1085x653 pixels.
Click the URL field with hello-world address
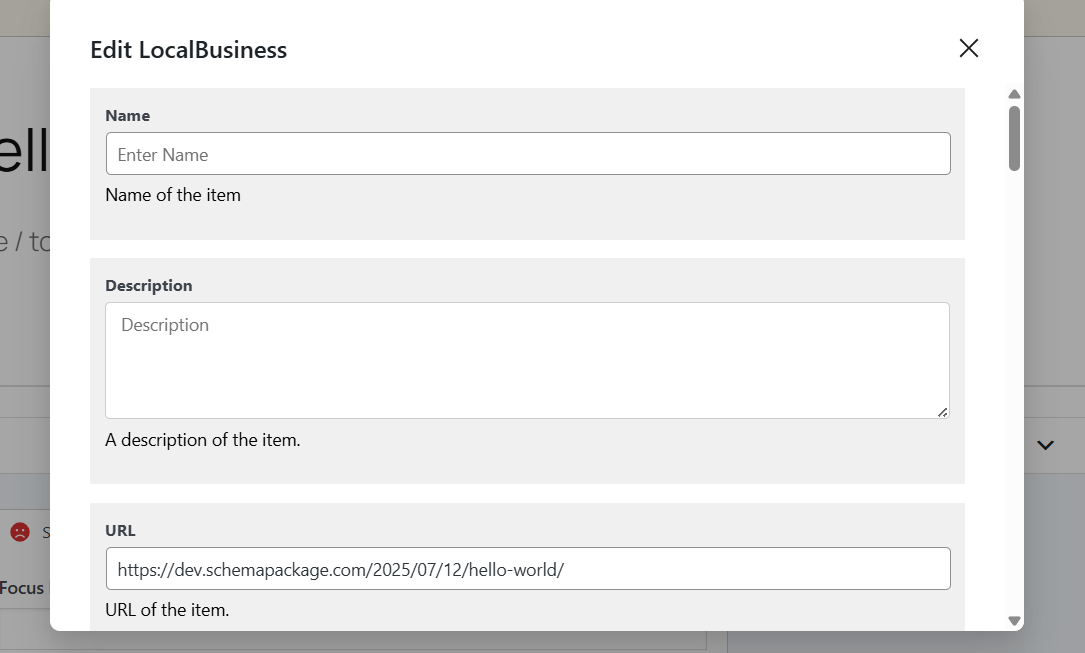click(528, 569)
